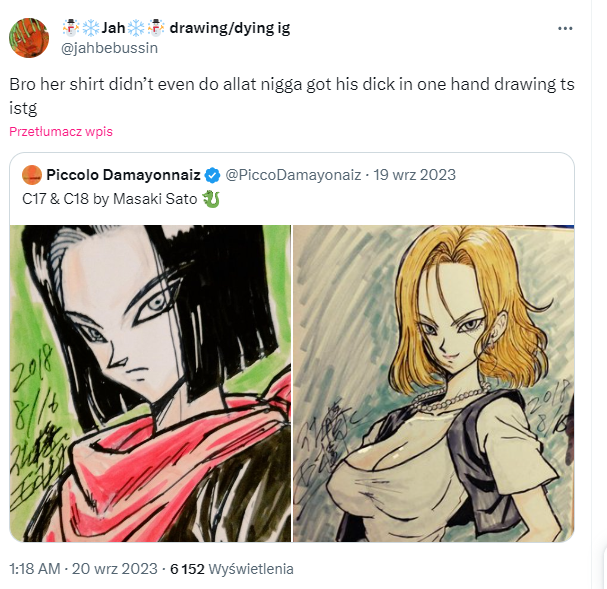Image resolution: width=607 pixels, height=589 pixels.
Task: Open the C17 black-haired drawing image
Action: click(150, 383)
